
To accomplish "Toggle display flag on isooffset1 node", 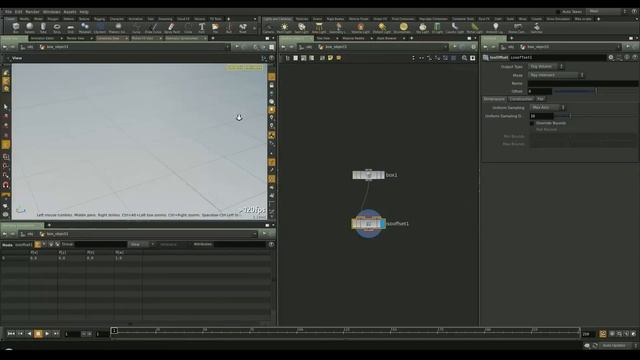I will pos(382,224).
